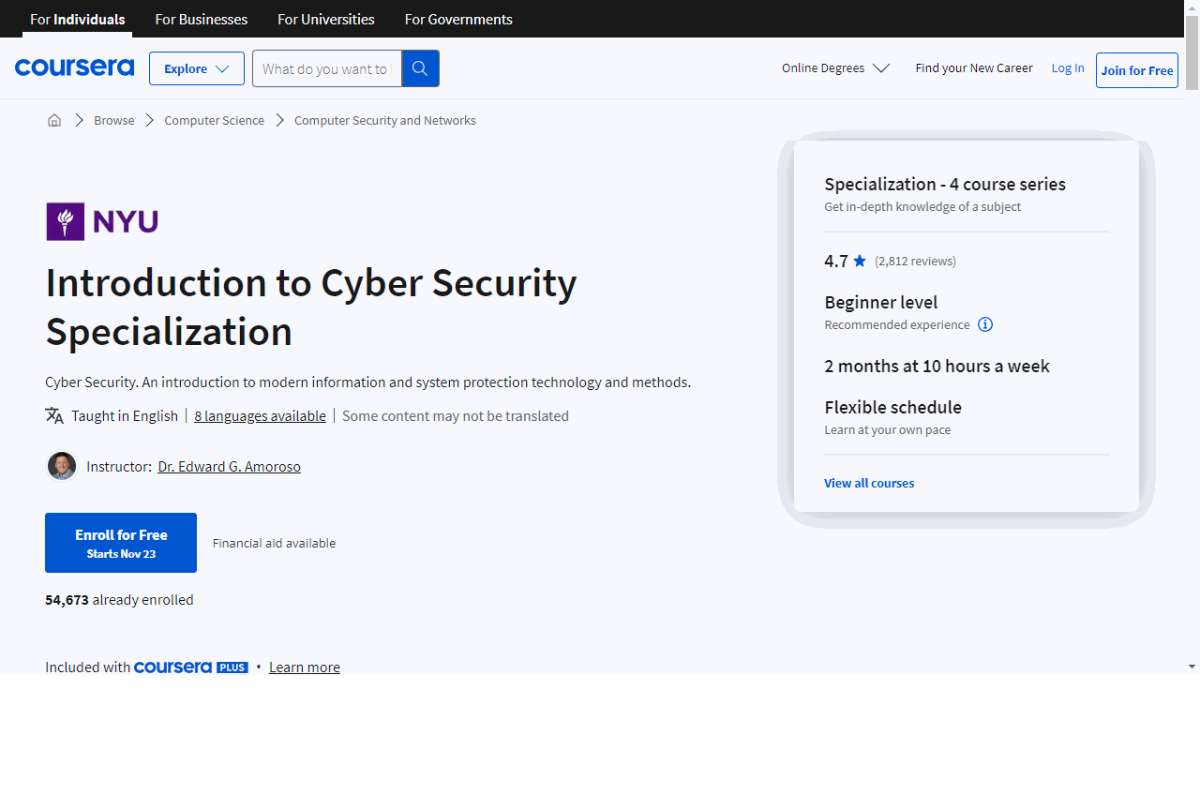This screenshot has width=1200, height=800.
Task: Open the Explore dropdown
Action: [x=196, y=68]
